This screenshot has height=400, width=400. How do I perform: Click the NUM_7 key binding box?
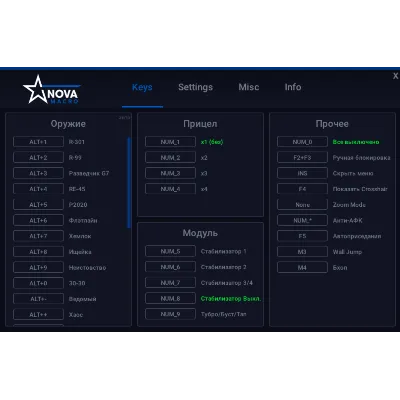(170, 282)
